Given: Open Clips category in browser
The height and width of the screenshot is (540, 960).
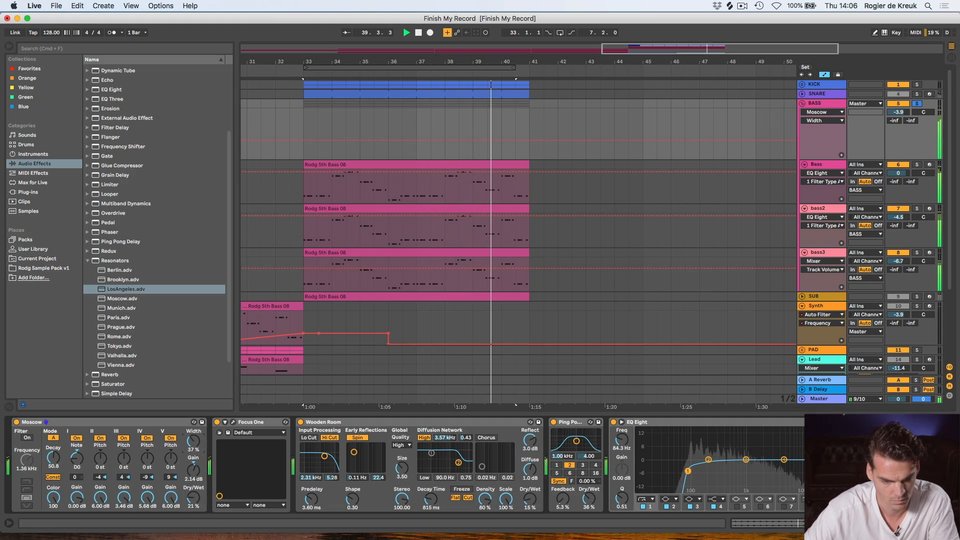Looking at the screenshot, I should click(24, 201).
